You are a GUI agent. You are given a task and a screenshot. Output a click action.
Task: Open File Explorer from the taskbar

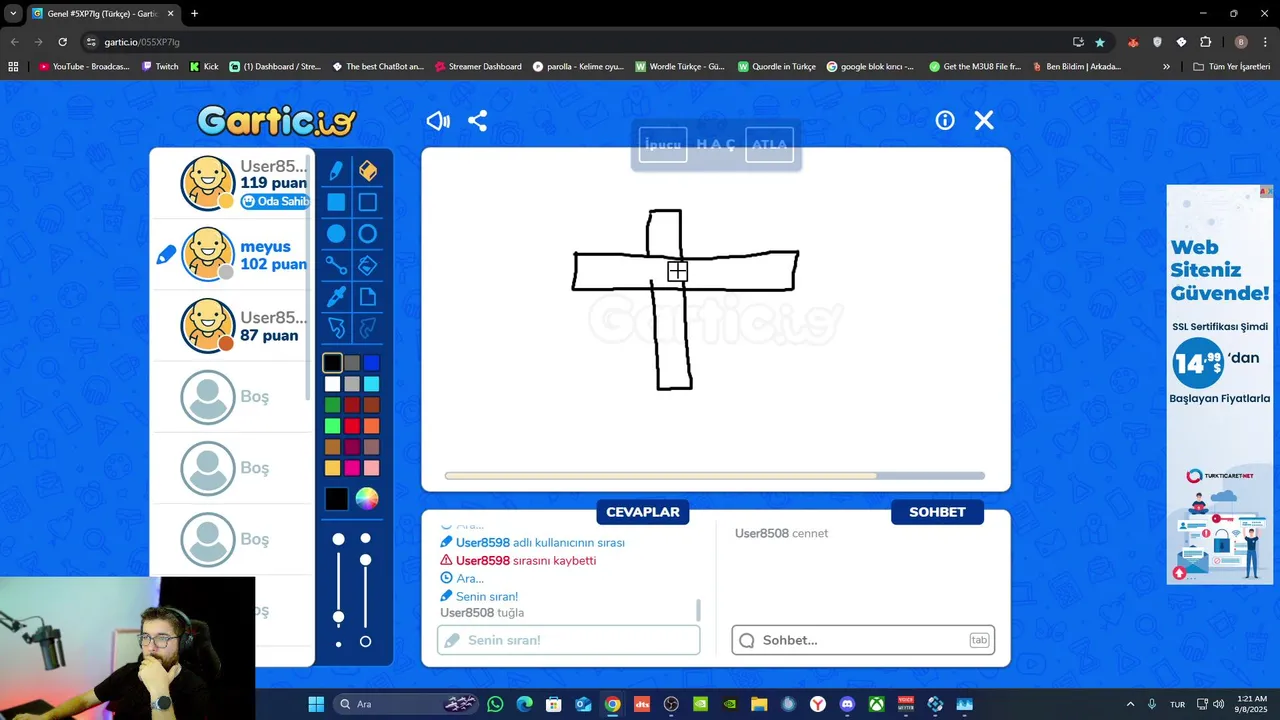coord(759,704)
